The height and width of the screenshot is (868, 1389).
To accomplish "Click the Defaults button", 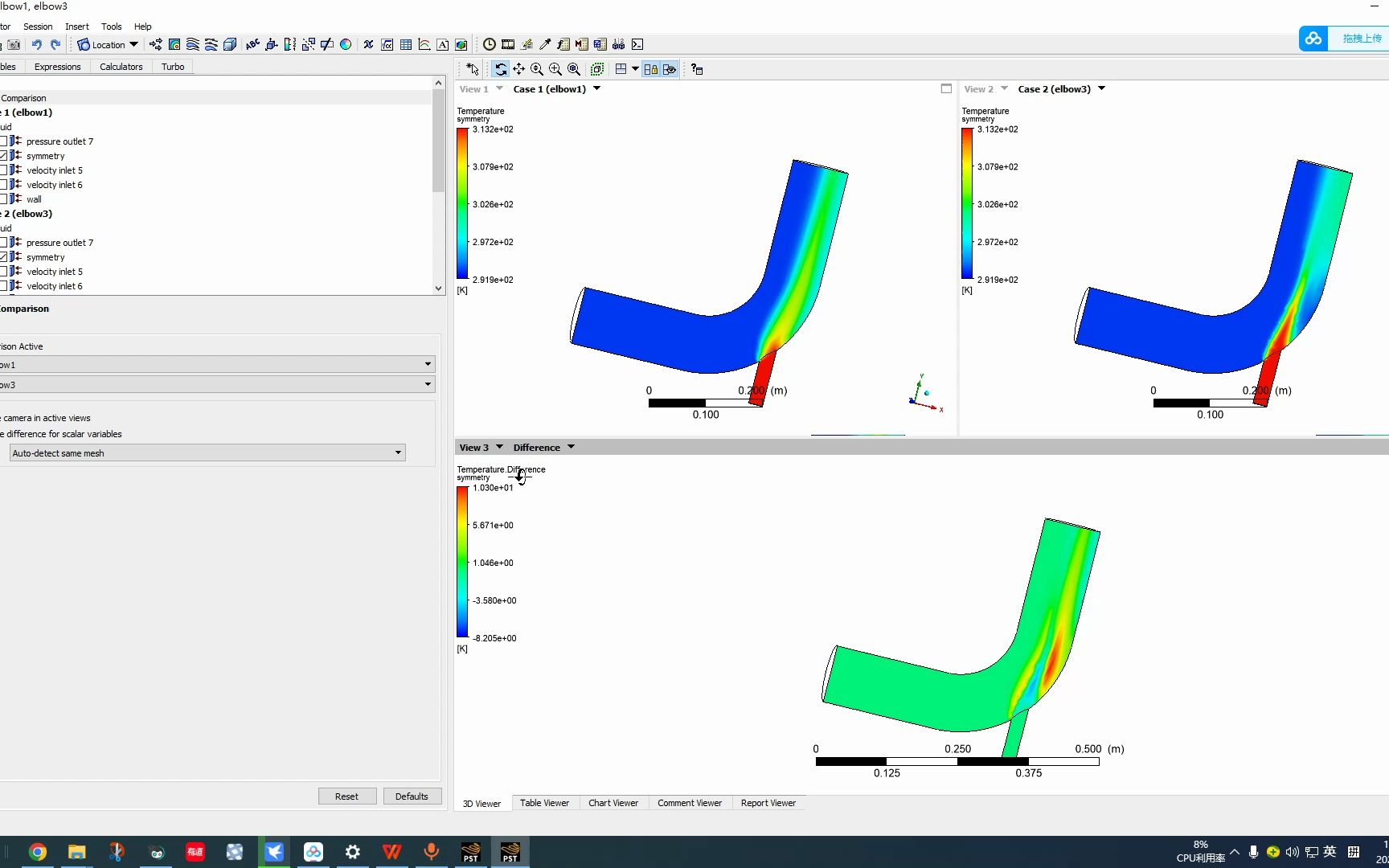I will coord(412,796).
